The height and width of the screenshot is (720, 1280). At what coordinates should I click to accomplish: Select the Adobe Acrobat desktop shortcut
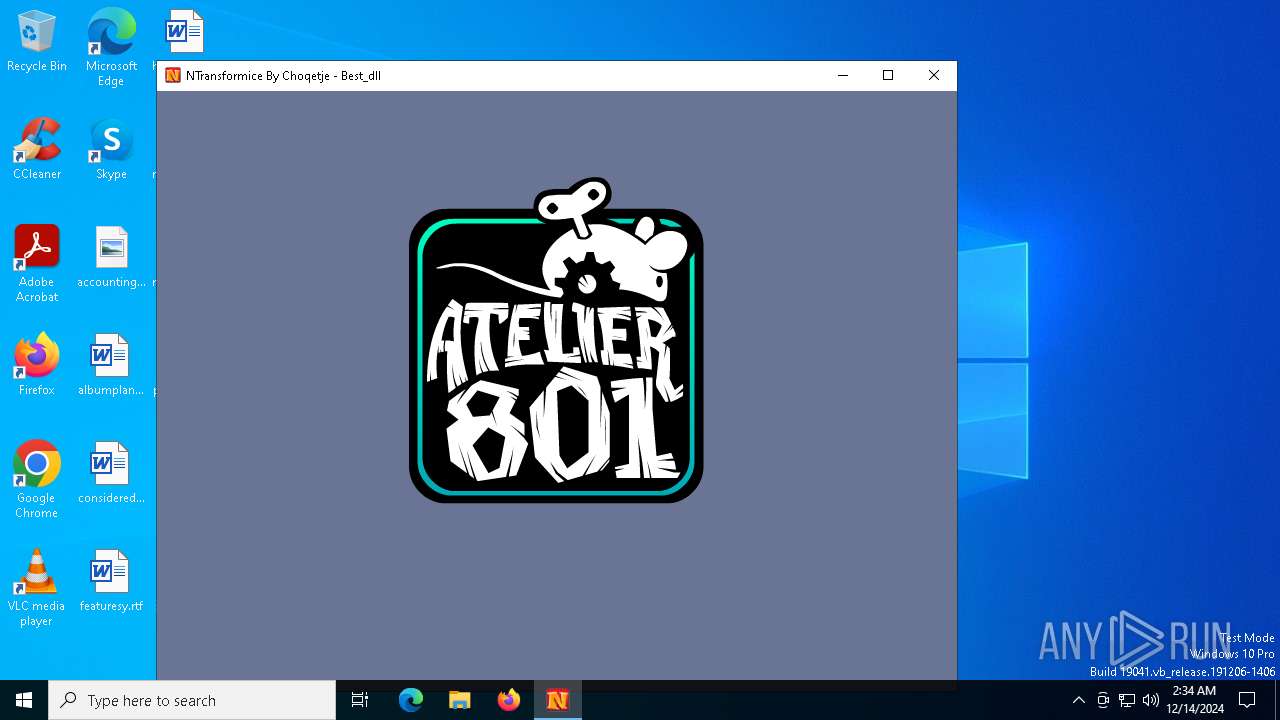point(37,264)
